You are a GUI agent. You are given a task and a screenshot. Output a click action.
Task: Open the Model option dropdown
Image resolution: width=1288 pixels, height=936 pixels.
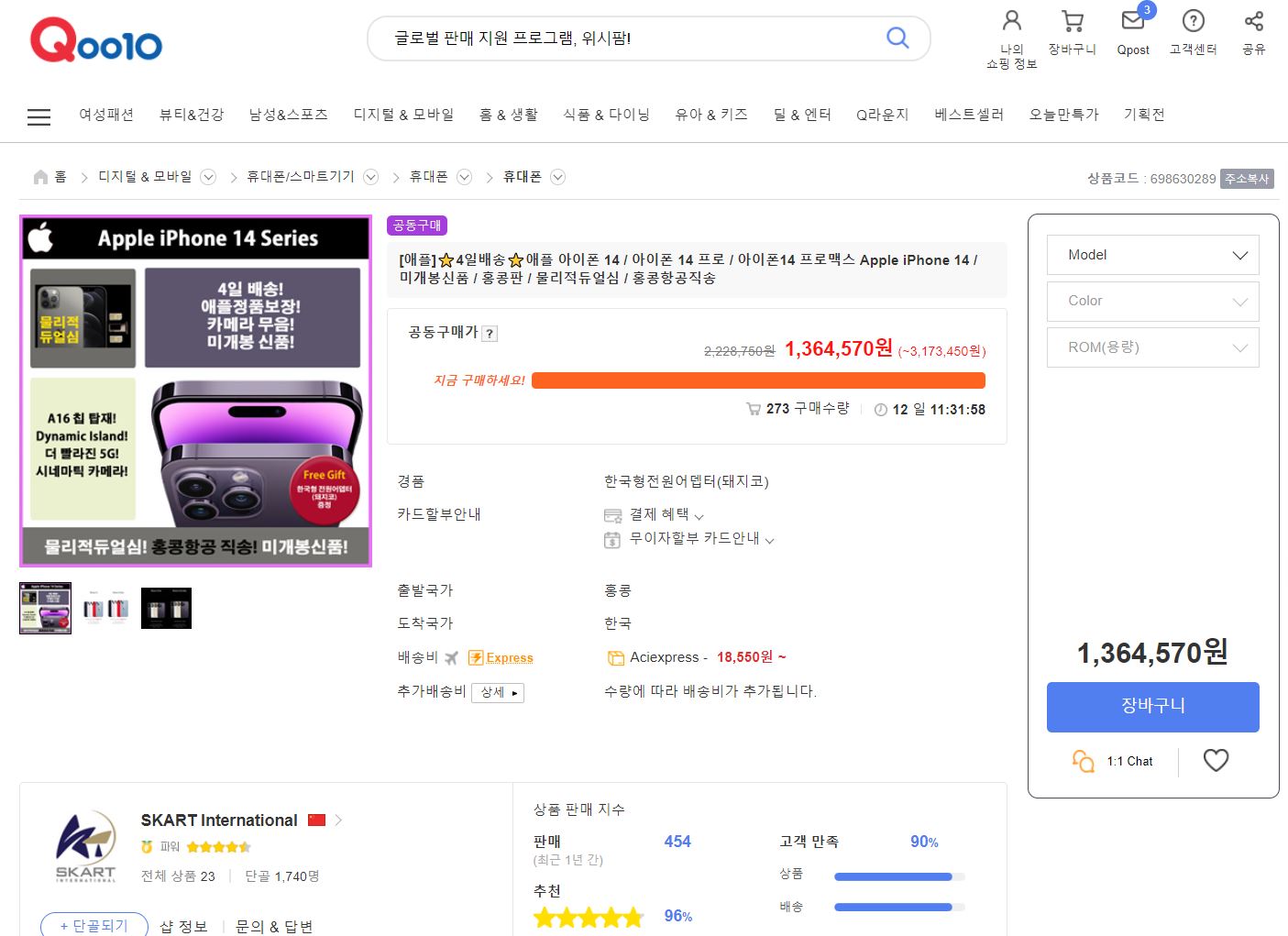pos(1152,255)
